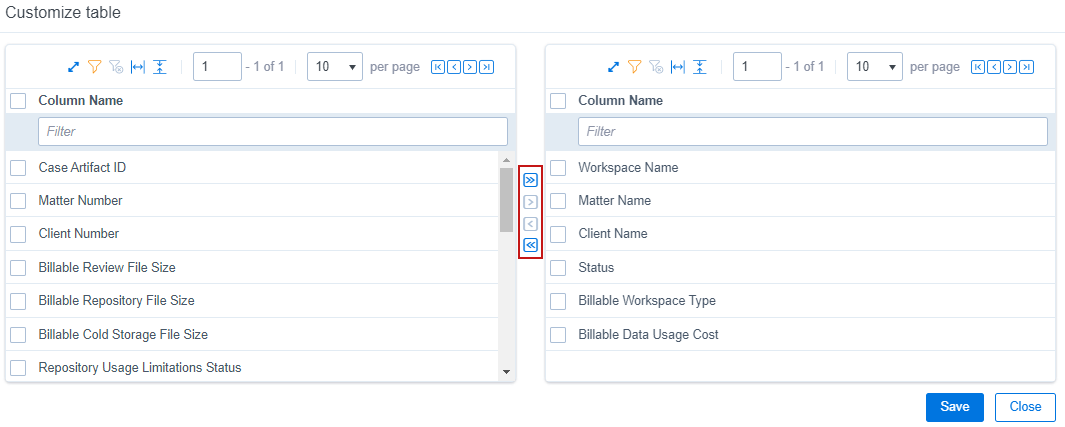
Task: Move all columns to right table
Action: point(530,180)
